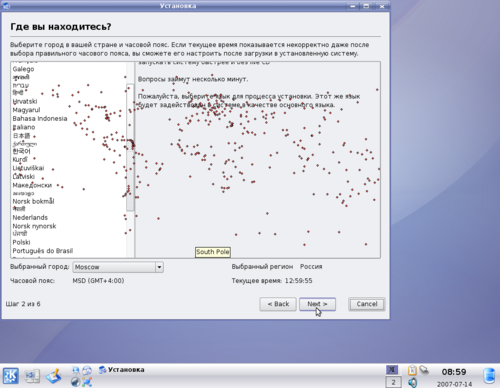Open the KDE K menu
The image size is (500, 388).
click(x=11, y=376)
